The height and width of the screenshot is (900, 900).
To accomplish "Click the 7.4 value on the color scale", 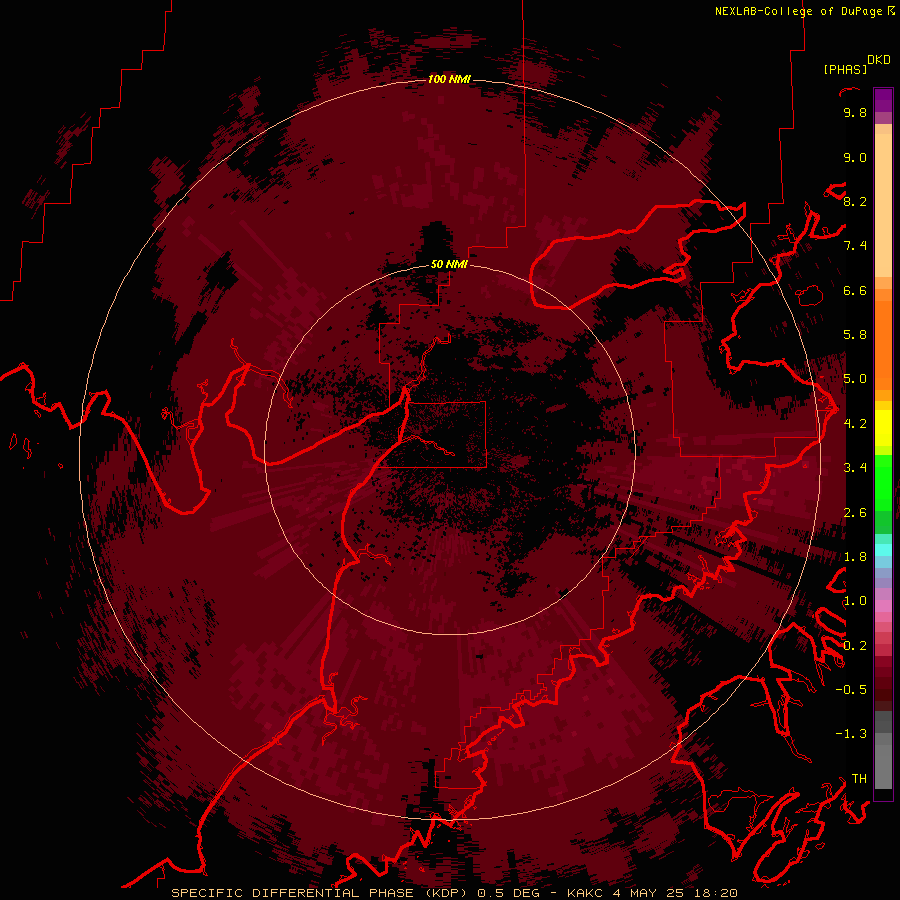I will pos(855,246).
